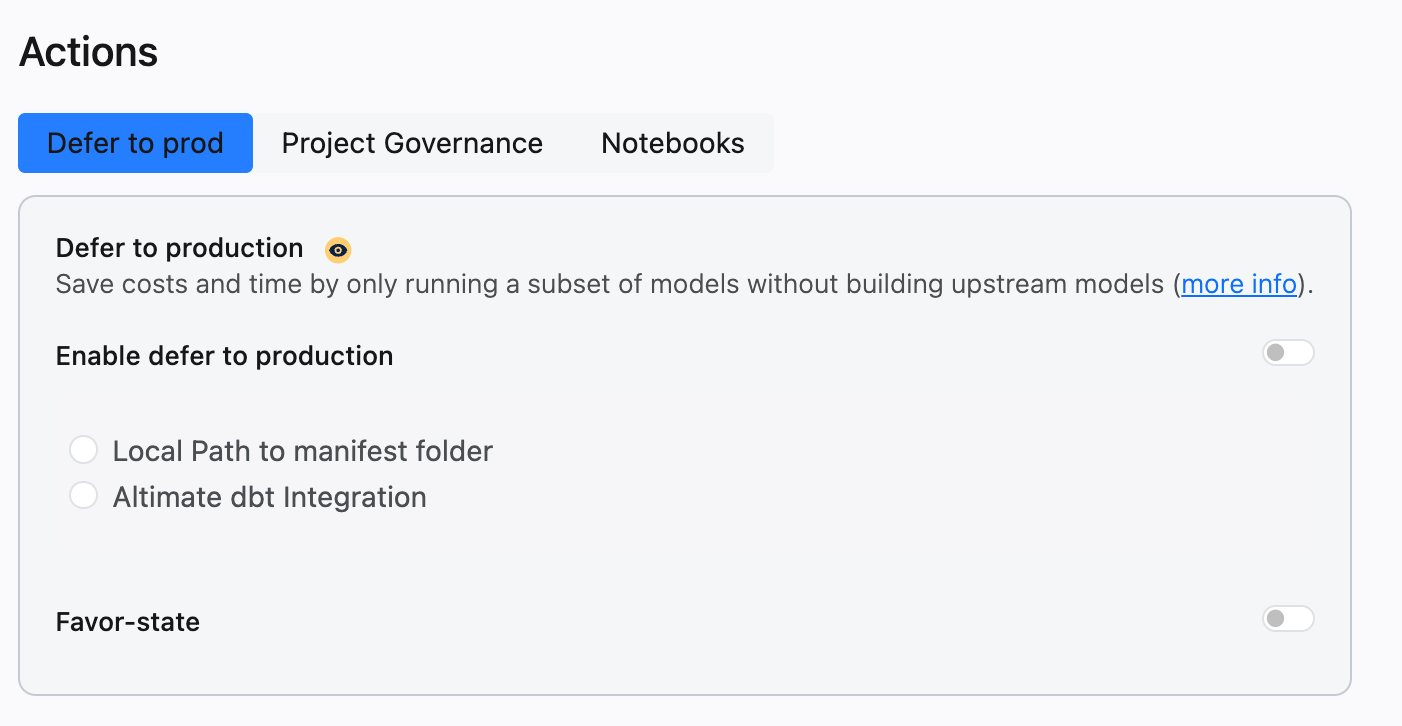Image resolution: width=1402 pixels, height=726 pixels.
Task: Click the gray knob of the defer to production toggle
Action: coord(1275,353)
